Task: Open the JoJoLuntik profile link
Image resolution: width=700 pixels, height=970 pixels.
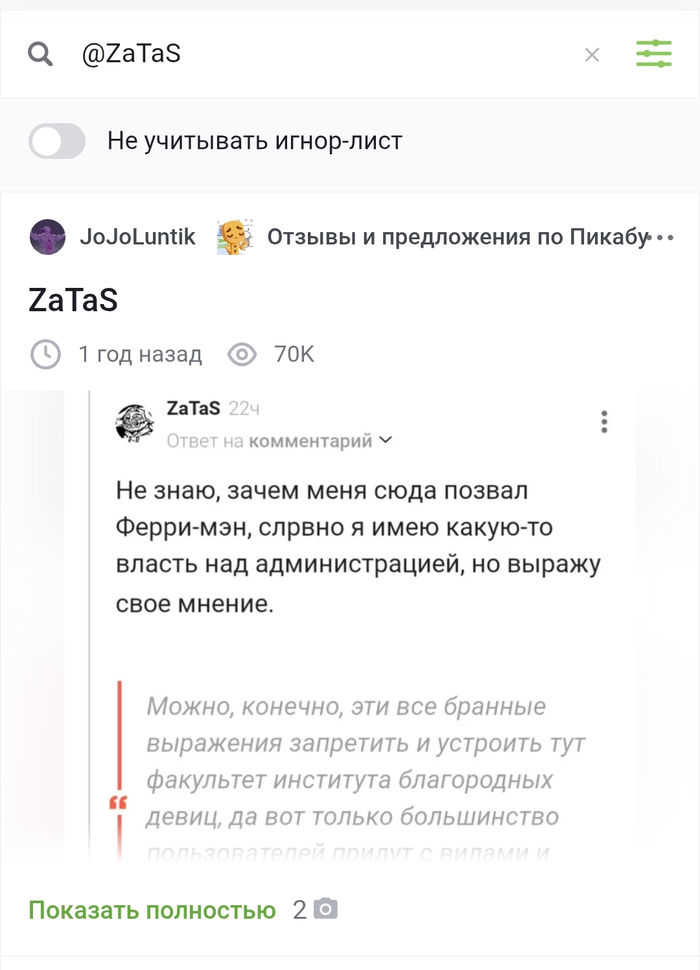Action: 137,237
